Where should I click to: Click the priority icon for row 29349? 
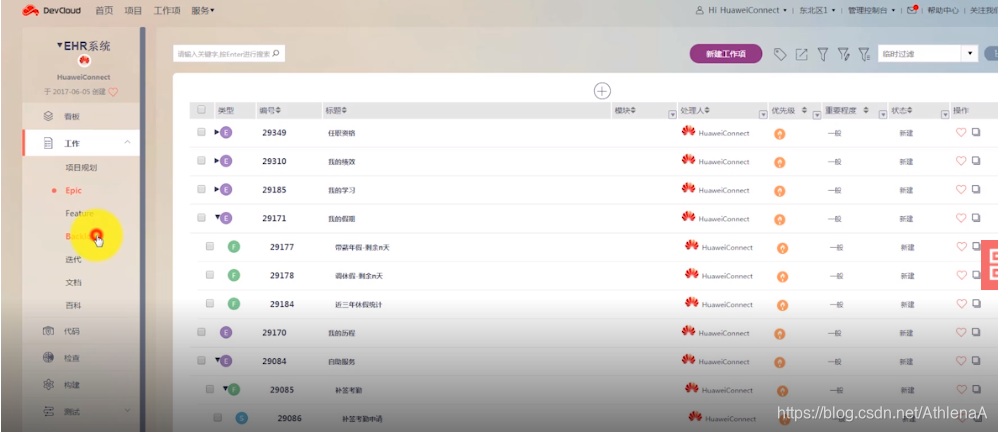tap(779, 134)
